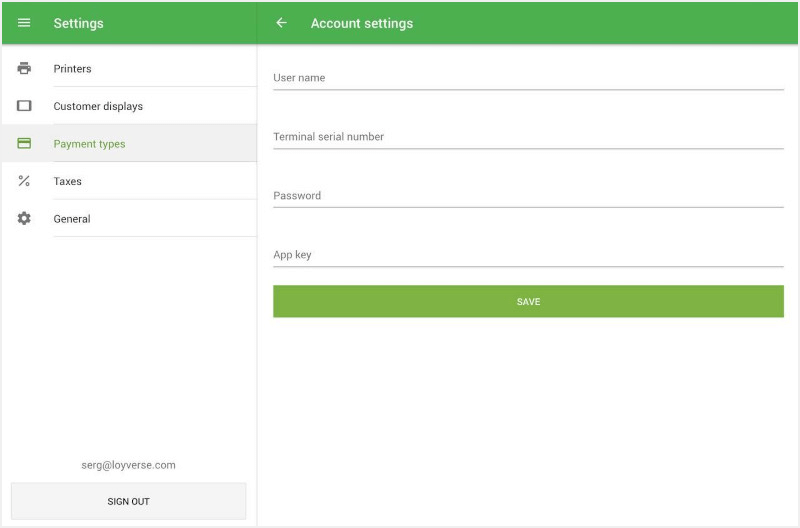Click the green Payment types card icon

click(24, 144)
